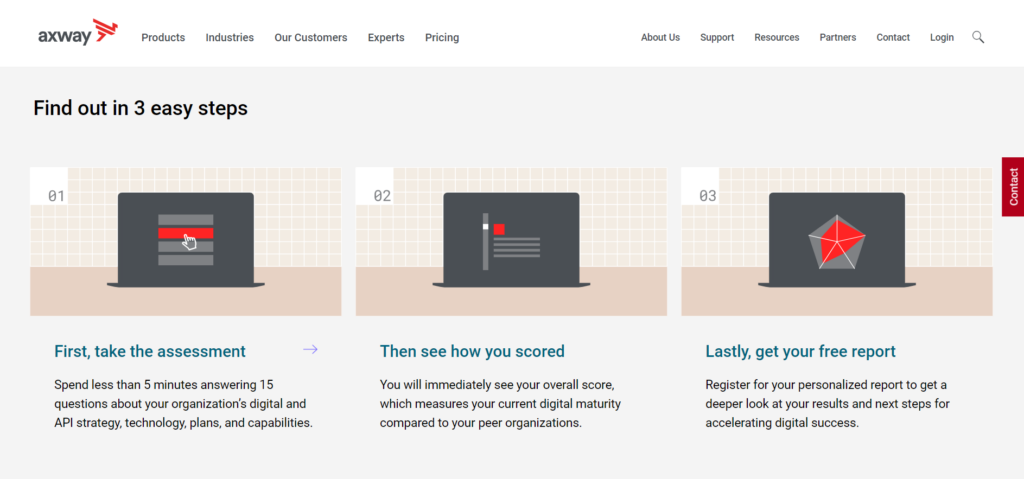Screen dimensions: 1024x479
Task: Open the About Us link
Action: [660, 38]
